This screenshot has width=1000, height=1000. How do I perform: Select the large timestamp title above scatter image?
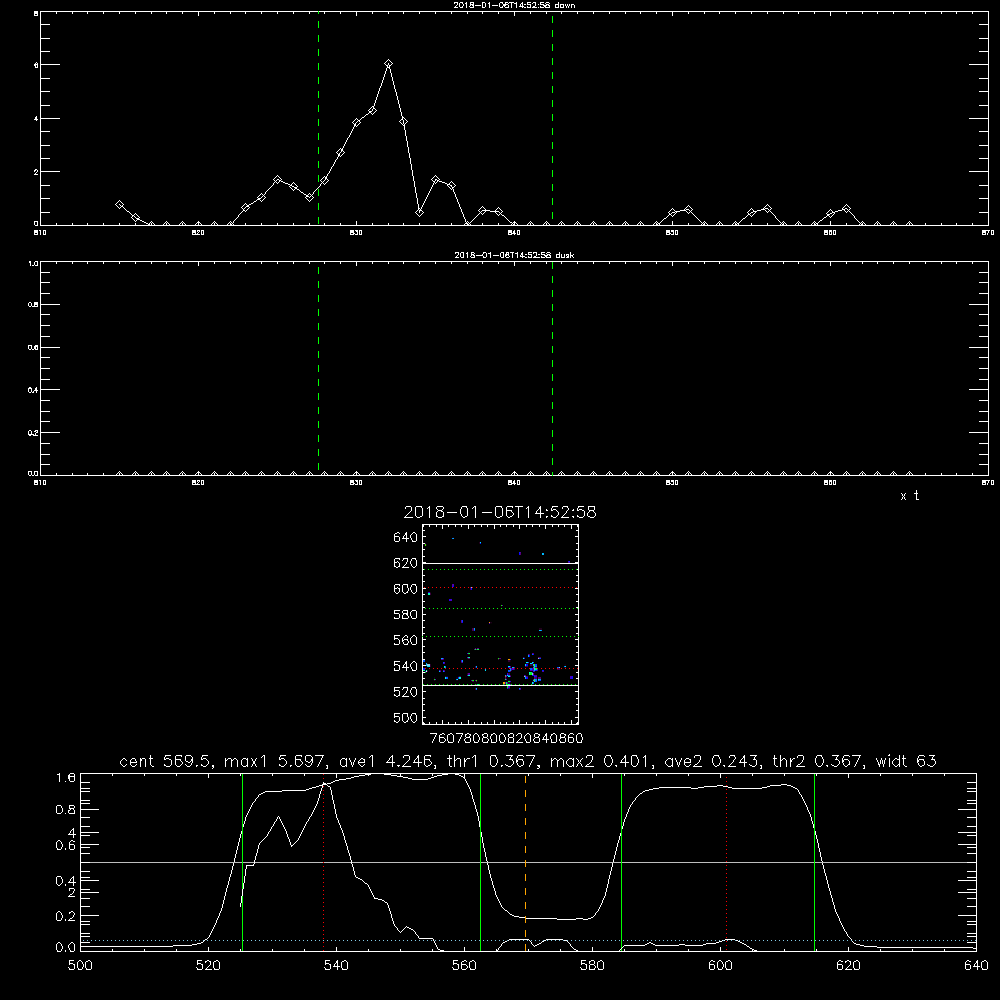[x=500, y=512]
